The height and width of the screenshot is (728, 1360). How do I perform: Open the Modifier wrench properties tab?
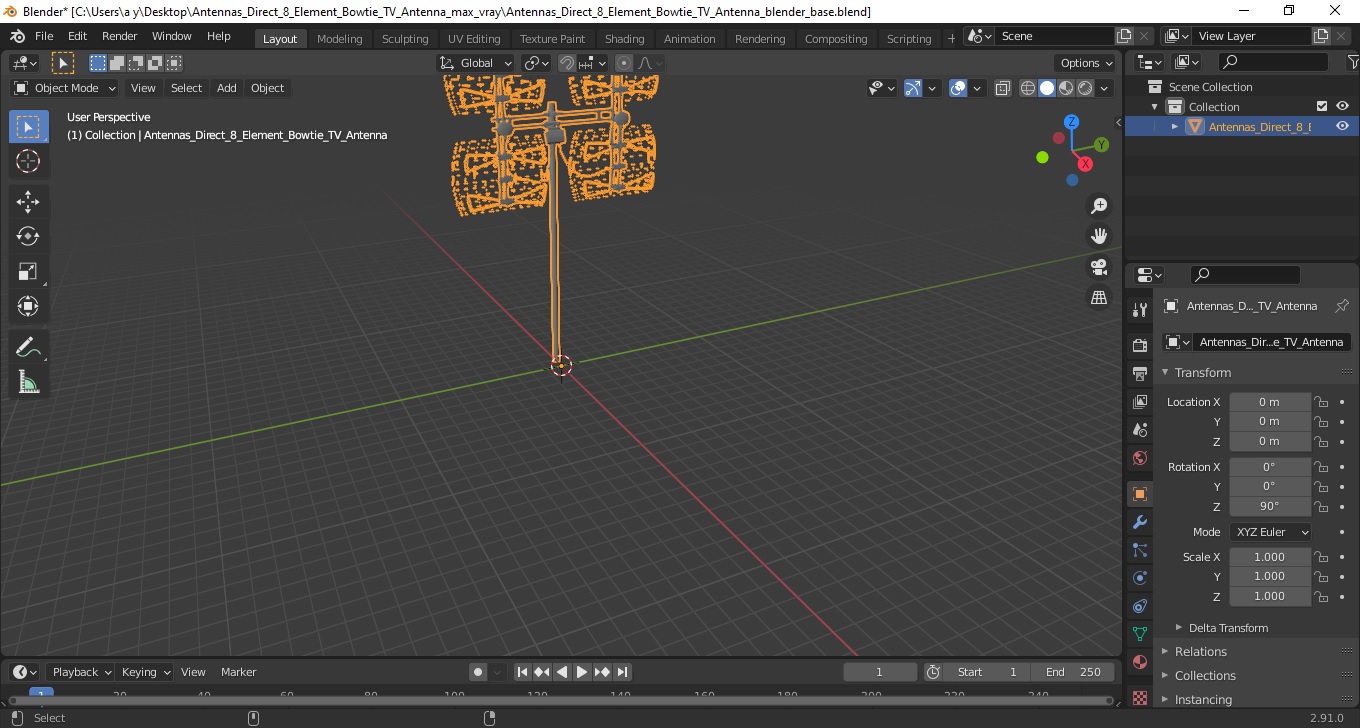(1140, 522)
